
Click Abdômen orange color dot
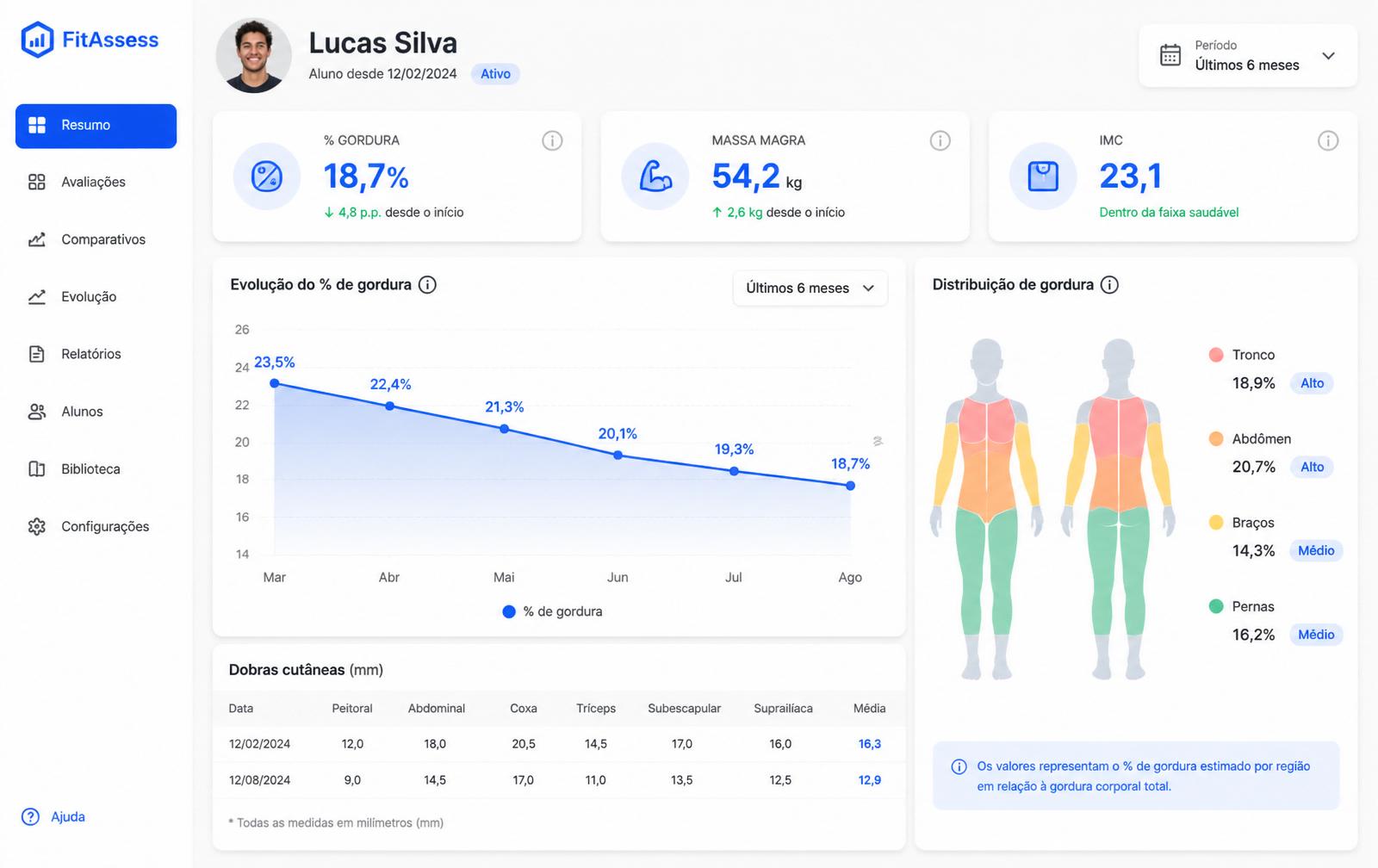1216,438
